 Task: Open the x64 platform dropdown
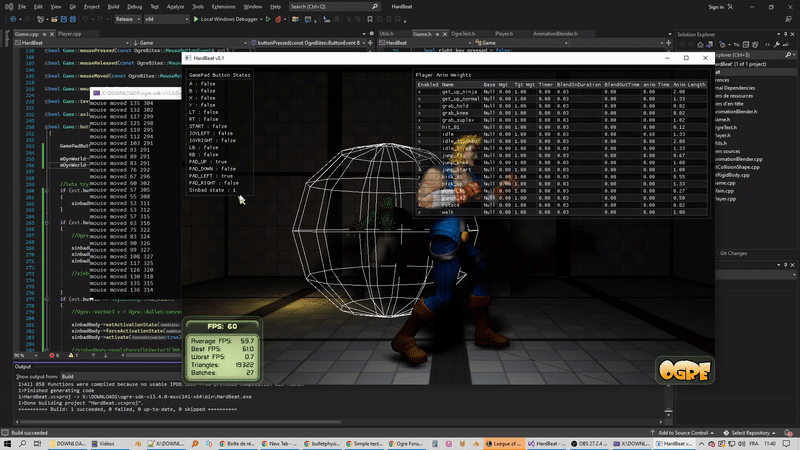click(166, 19)
